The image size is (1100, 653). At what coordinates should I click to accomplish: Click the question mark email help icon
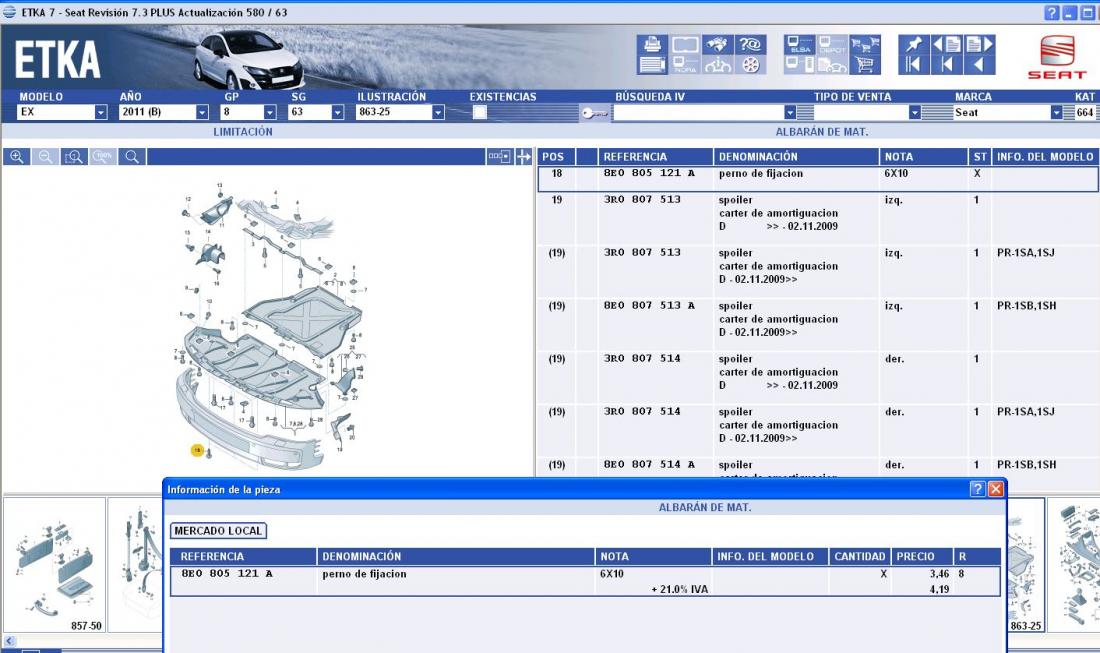(x=750, y=45)
